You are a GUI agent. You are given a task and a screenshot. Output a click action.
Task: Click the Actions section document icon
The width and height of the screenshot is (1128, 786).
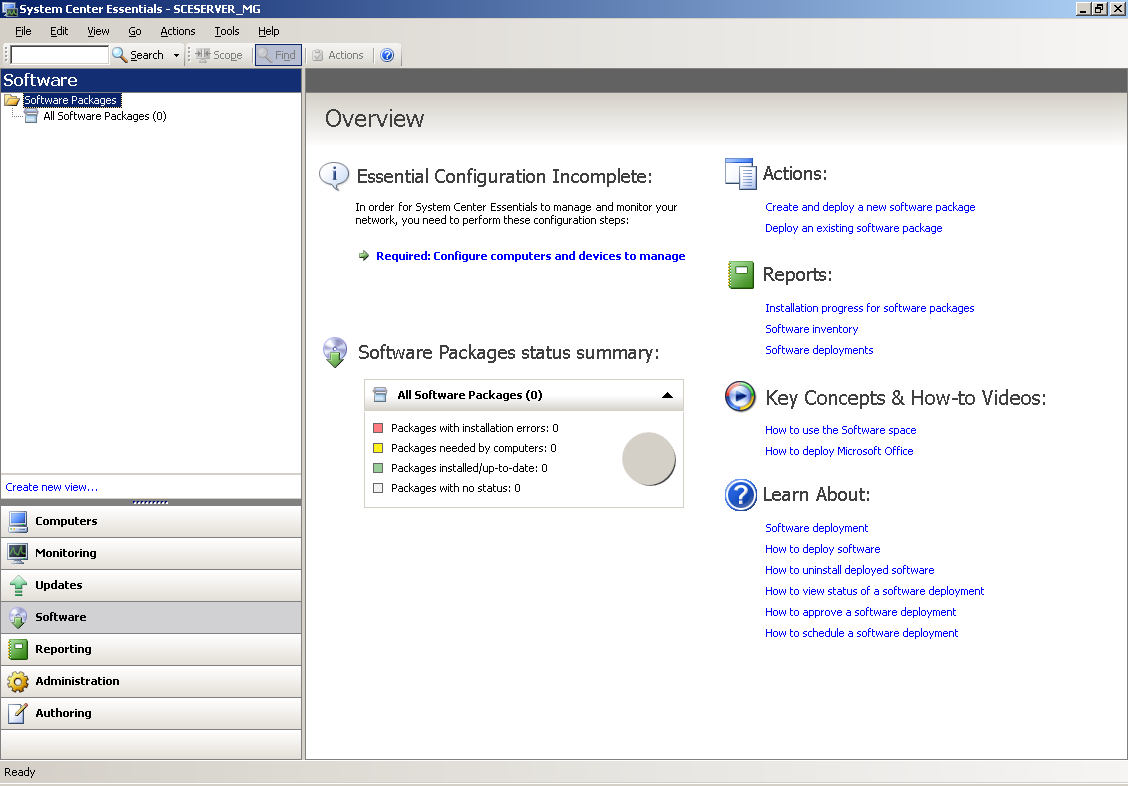click(x=741, y=173)
